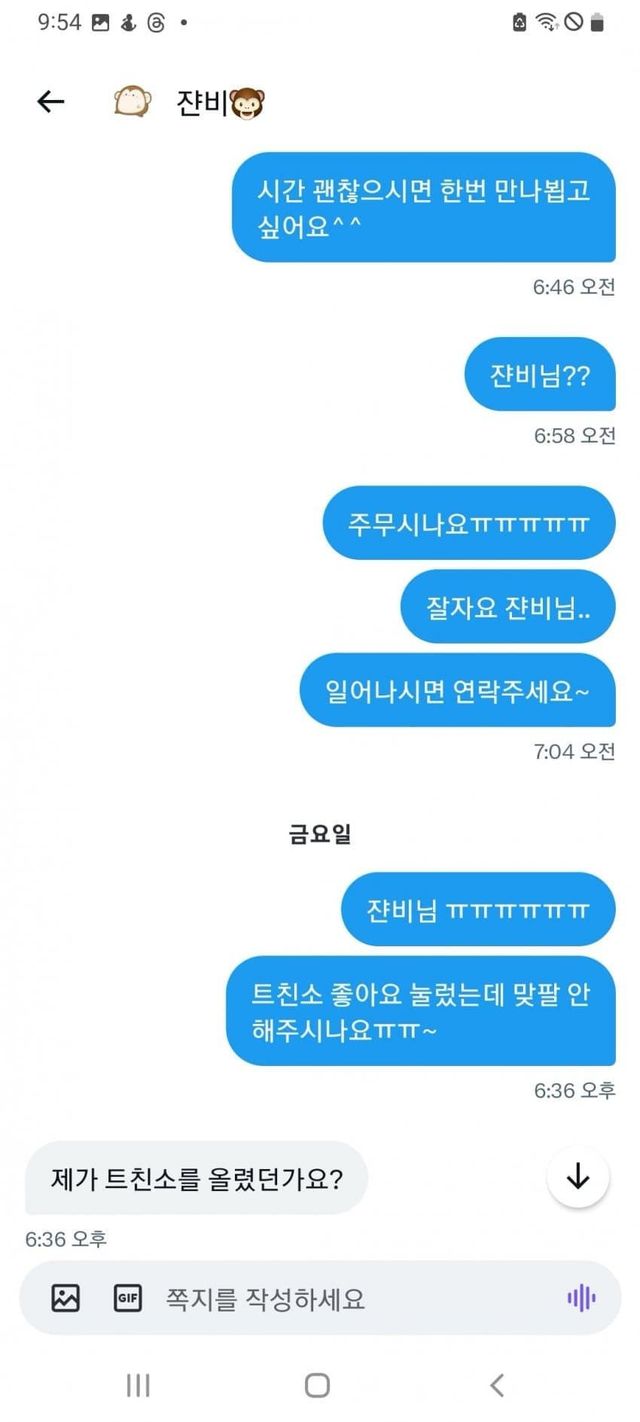Open 쟌비 conversation name header
Viewport: 640px width, 1422px height.
[x=220, y=102]
